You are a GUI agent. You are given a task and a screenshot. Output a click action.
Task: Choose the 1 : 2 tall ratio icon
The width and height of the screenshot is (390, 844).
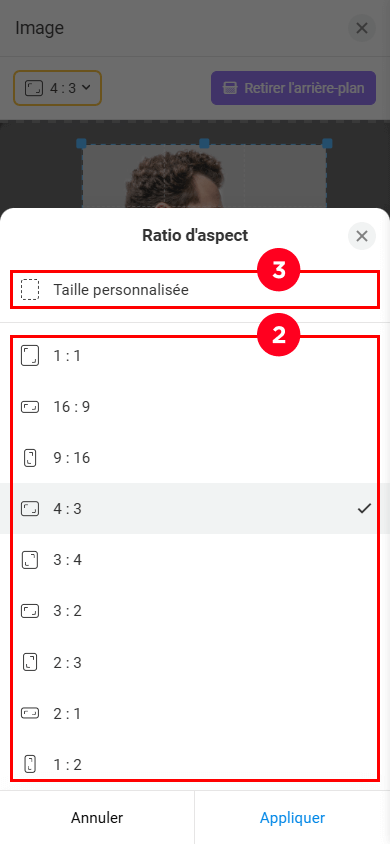[30, 764]
